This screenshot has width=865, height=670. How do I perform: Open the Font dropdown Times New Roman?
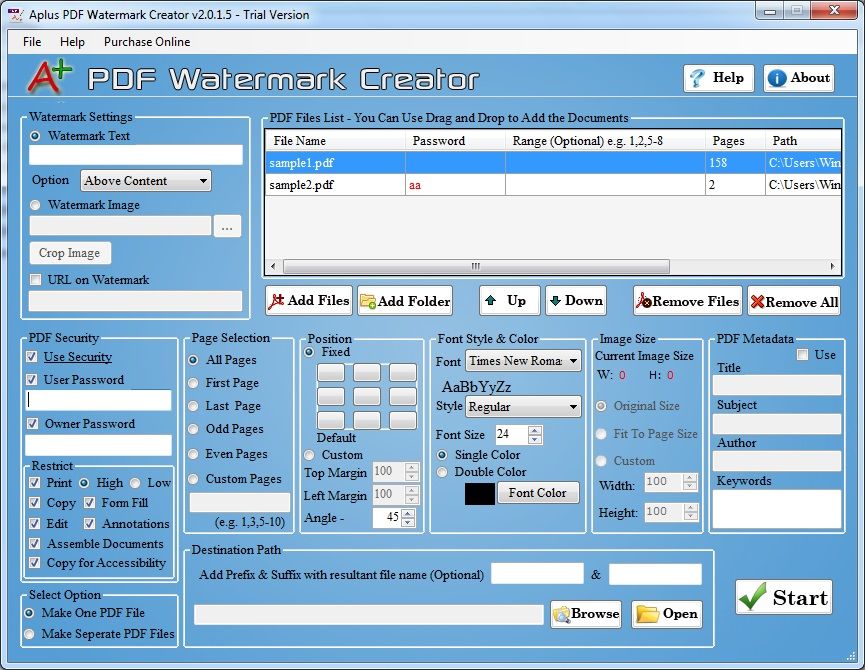[x=523, y=361]
